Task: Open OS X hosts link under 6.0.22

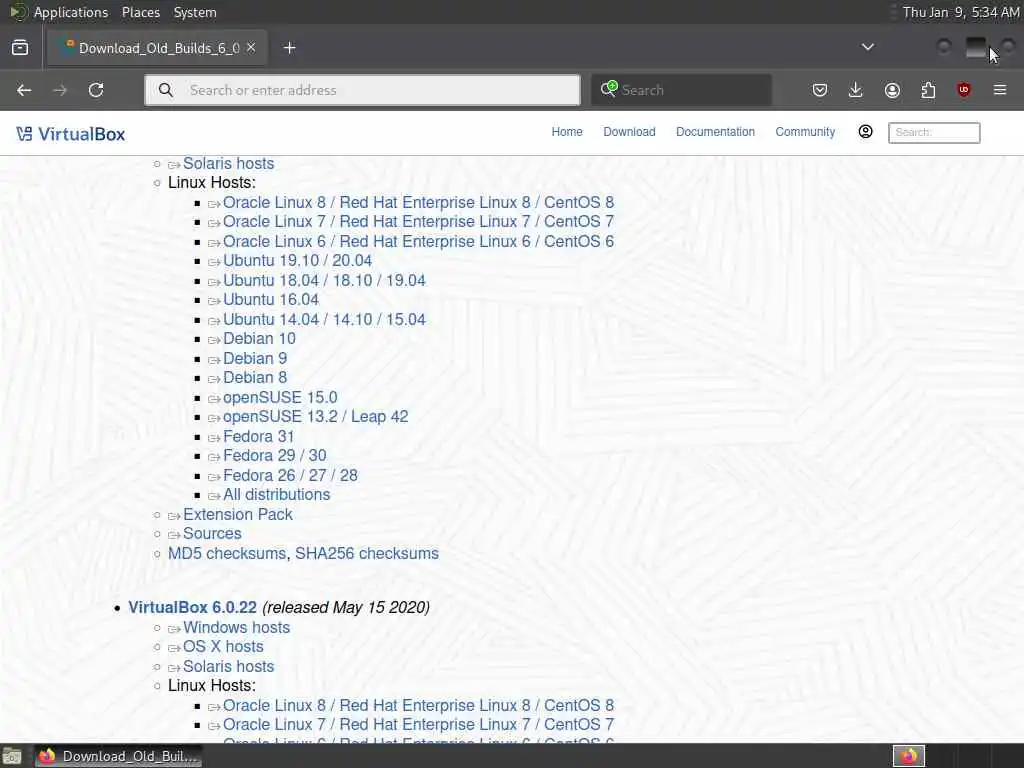Action: [223, 647]
